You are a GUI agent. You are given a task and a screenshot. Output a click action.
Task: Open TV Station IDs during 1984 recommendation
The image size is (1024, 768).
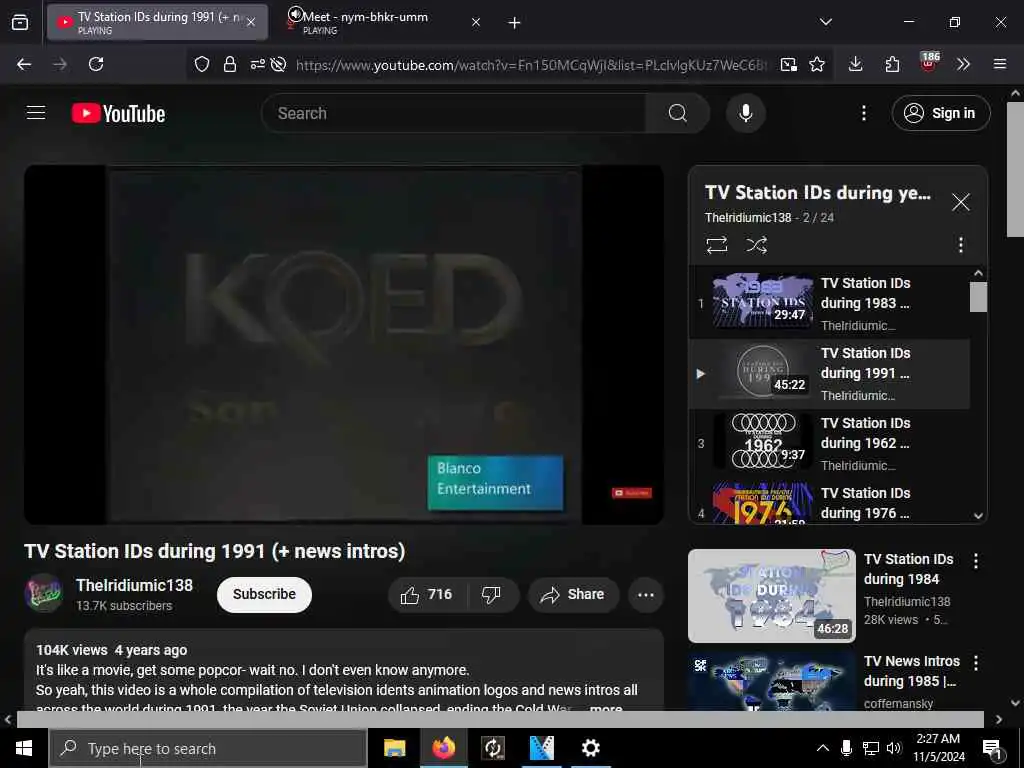(x=771, y=596)
